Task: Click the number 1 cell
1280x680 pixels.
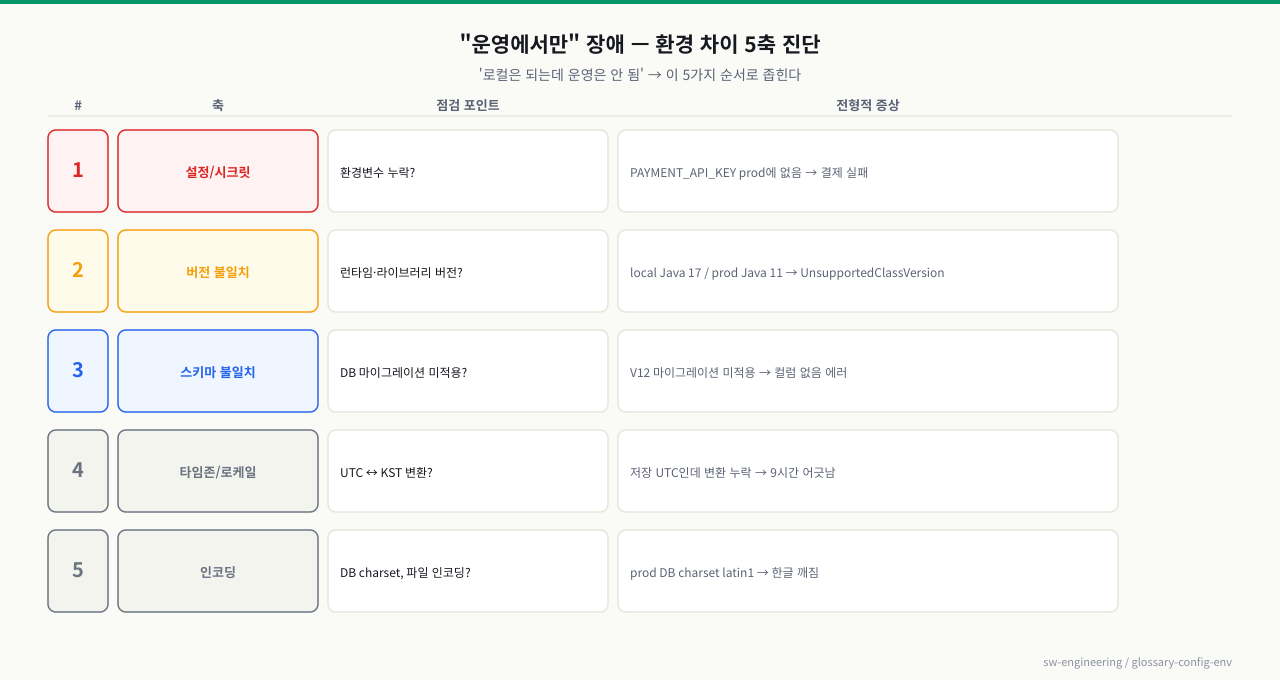Action: (x=78, y=171)
